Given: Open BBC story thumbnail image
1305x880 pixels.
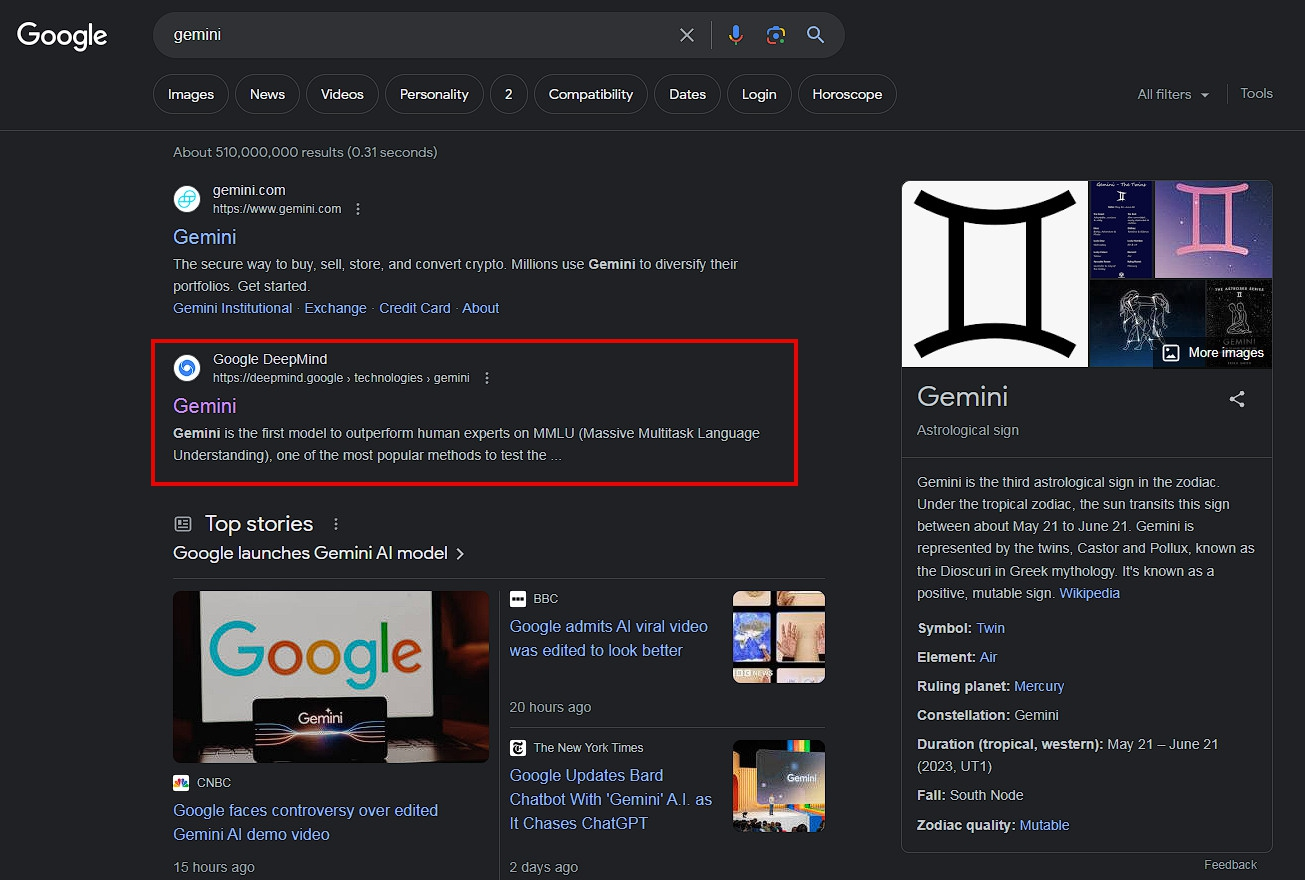Looking at the screenshot, I should (x=779, y=637).
